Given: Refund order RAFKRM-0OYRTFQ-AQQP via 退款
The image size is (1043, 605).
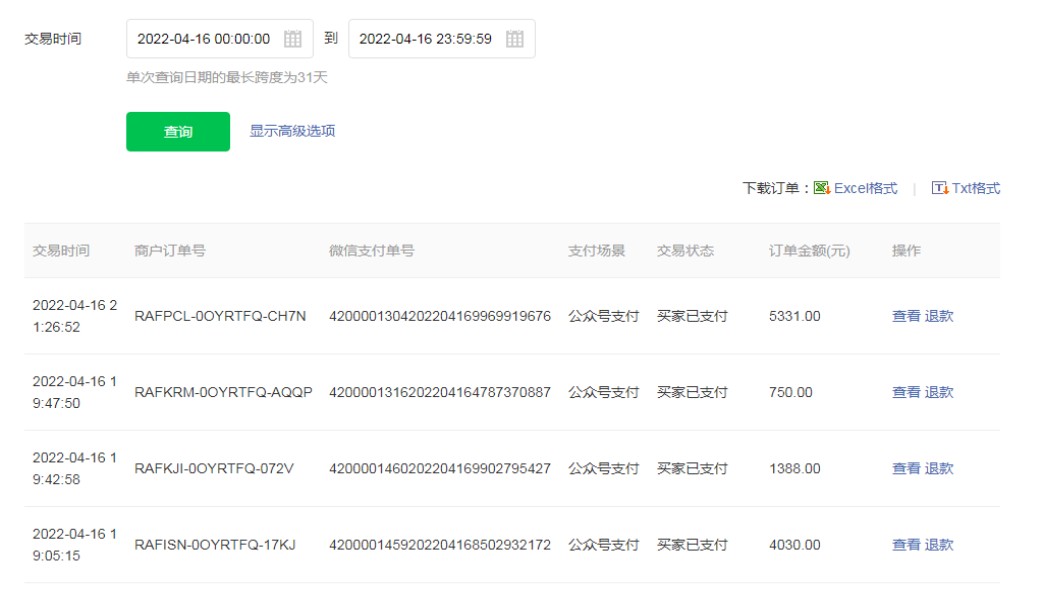Looking at the screenshot, I should [x=939, y=392].
